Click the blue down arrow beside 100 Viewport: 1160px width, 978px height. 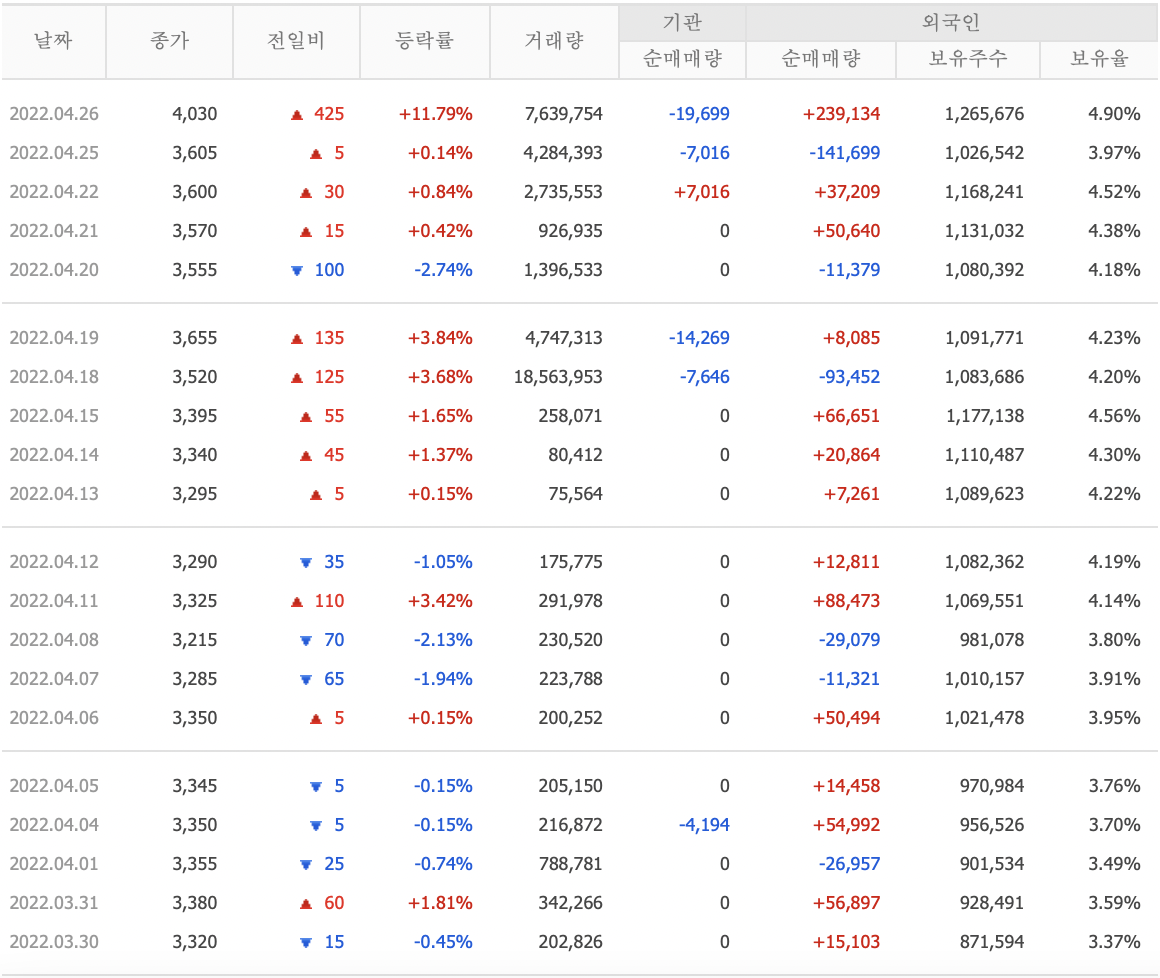pos(297,271)
